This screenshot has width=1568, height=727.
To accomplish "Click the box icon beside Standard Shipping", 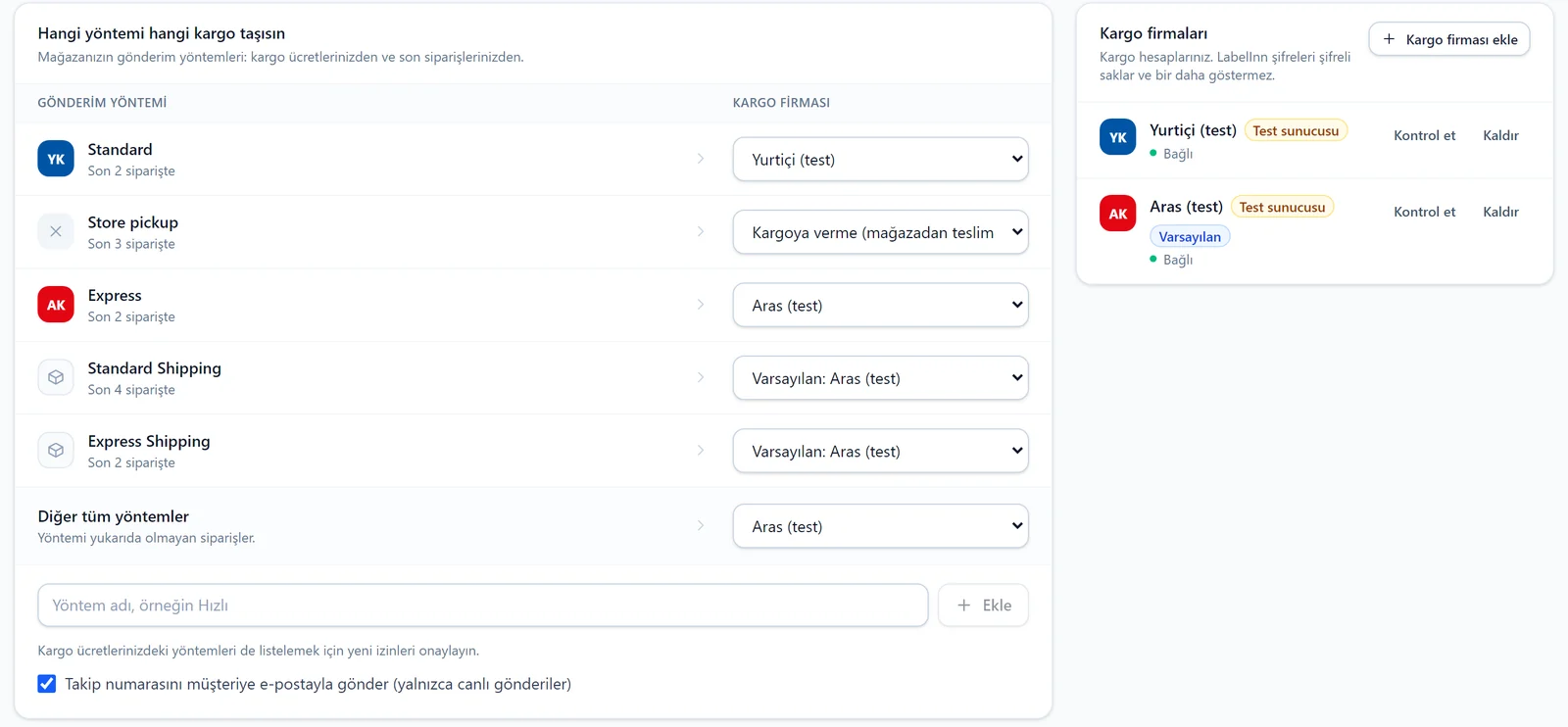I will tap(56, 377).
